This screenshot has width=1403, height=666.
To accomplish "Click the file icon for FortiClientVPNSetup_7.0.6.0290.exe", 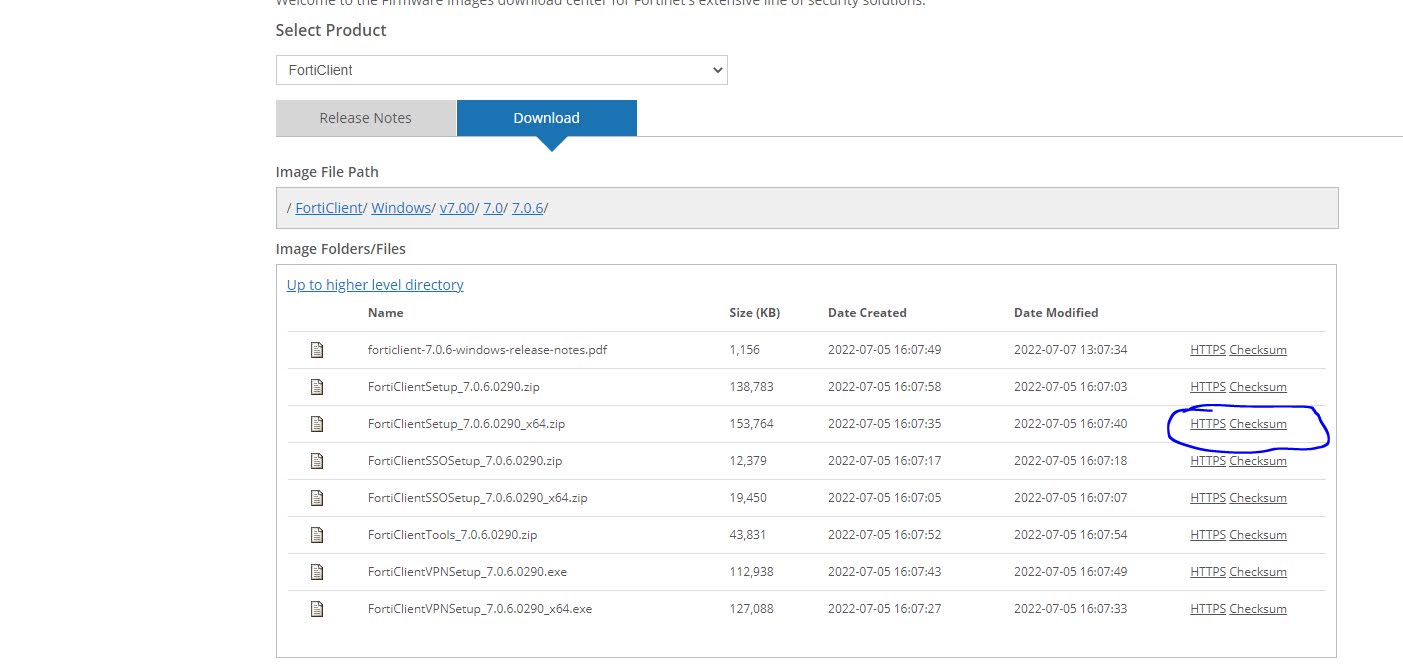I will tap(317, 572).
